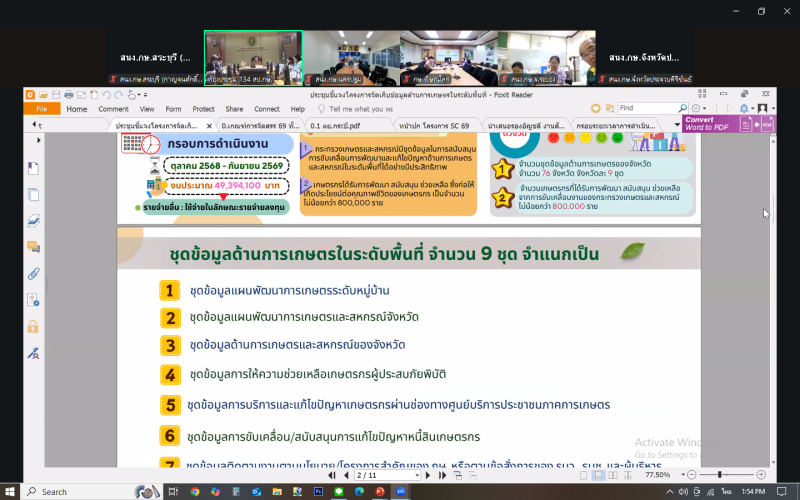
Task: Open the Protect ribbon tab
Action: 203,108
